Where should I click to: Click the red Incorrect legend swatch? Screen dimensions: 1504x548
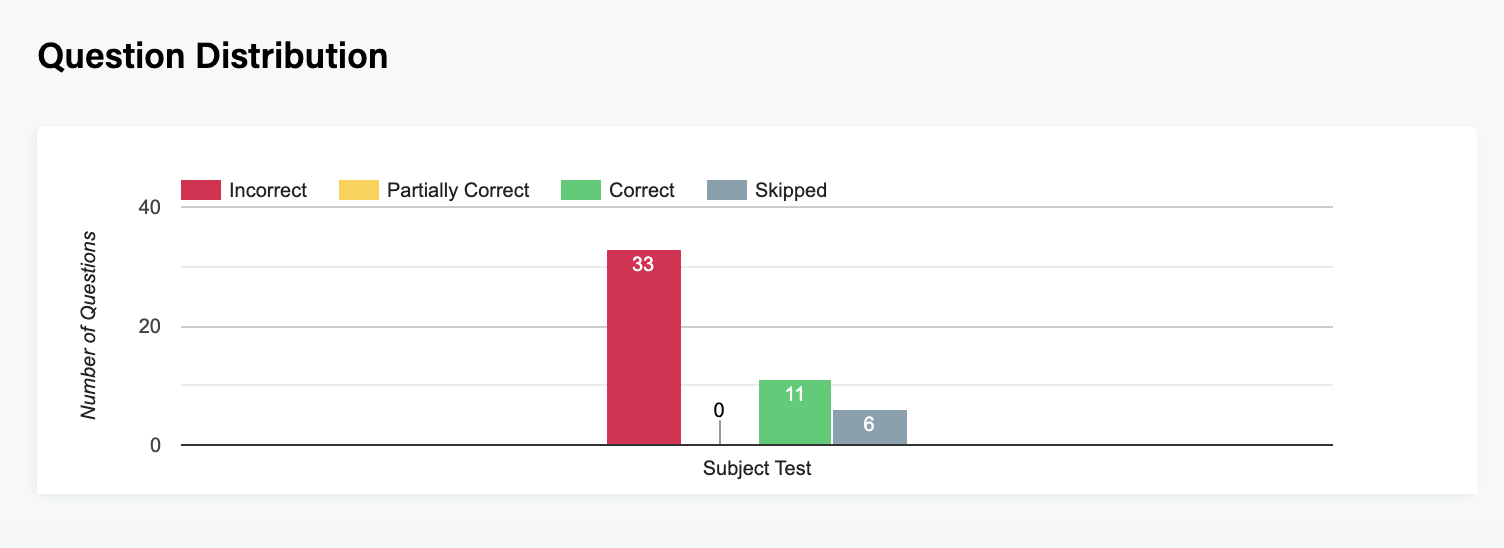200,190
